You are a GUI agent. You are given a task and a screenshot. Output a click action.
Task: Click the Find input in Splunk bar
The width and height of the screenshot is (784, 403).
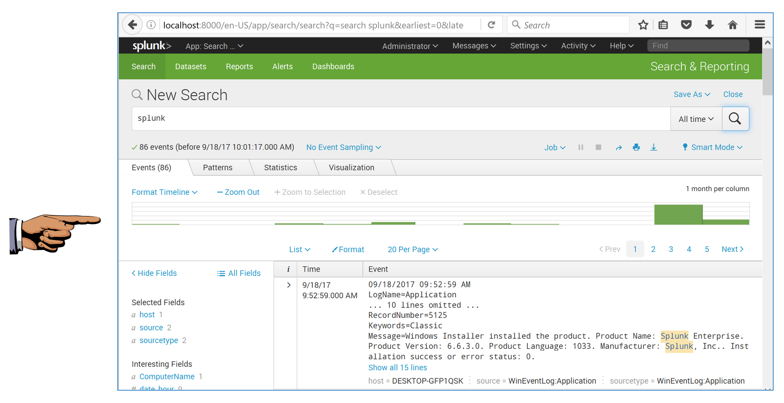click(x=698, y=46)
